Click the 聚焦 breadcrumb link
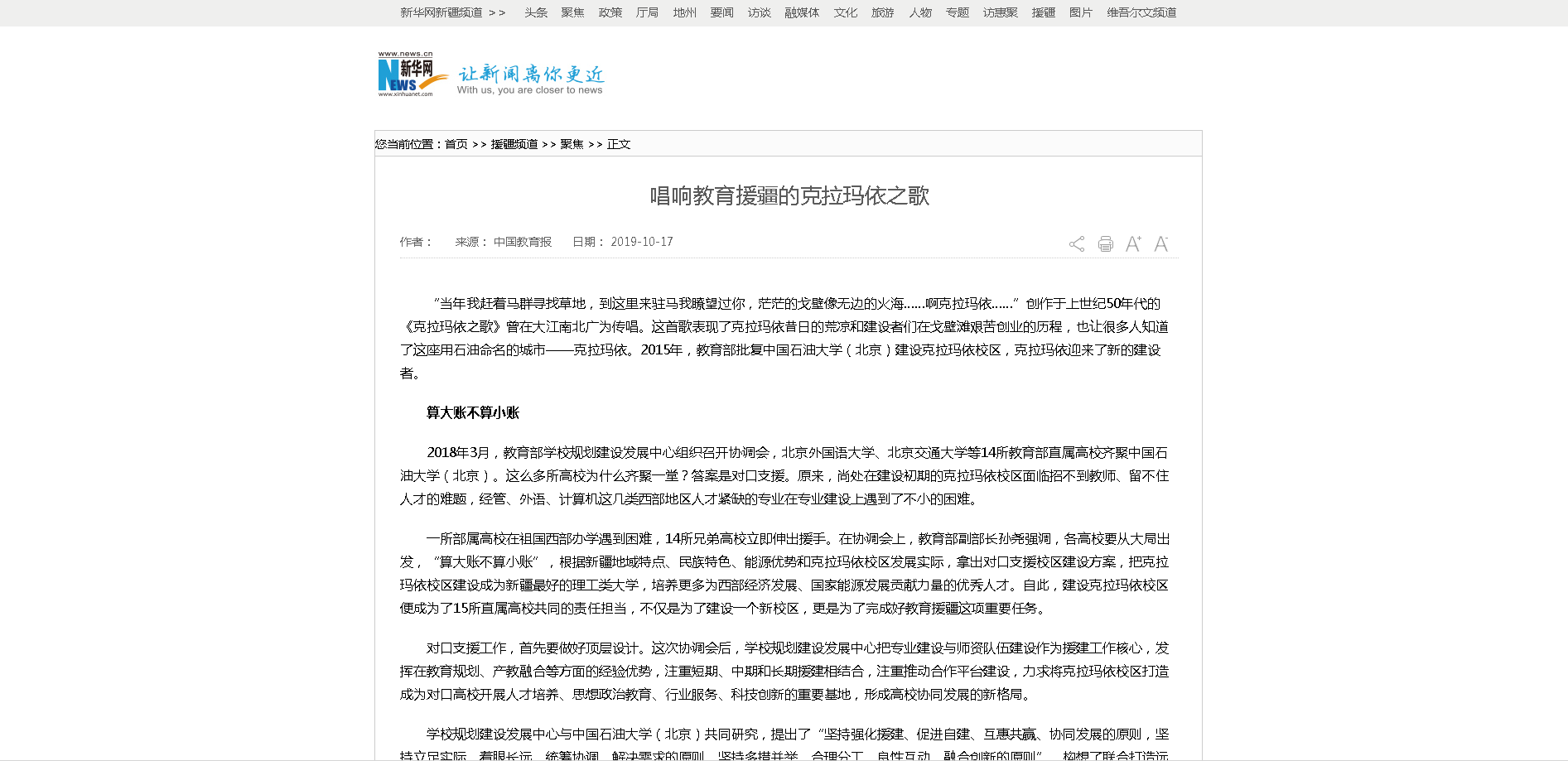The image size is (1568, 761). pos(572,144)
